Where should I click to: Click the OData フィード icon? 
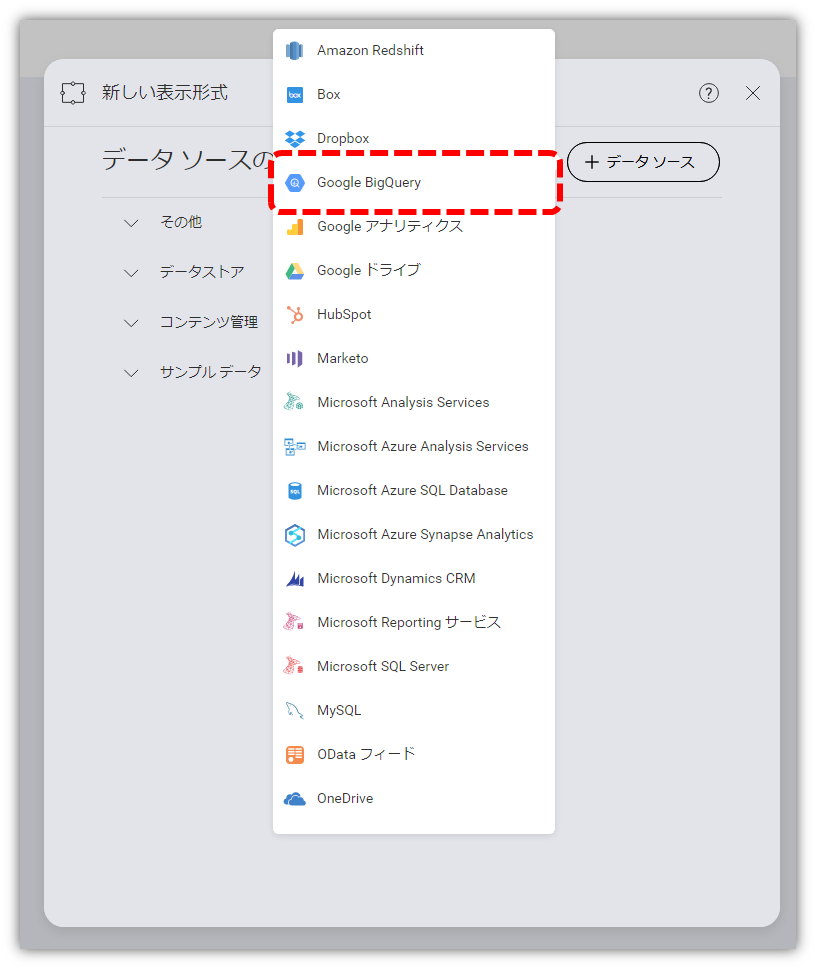coord(295,755)
